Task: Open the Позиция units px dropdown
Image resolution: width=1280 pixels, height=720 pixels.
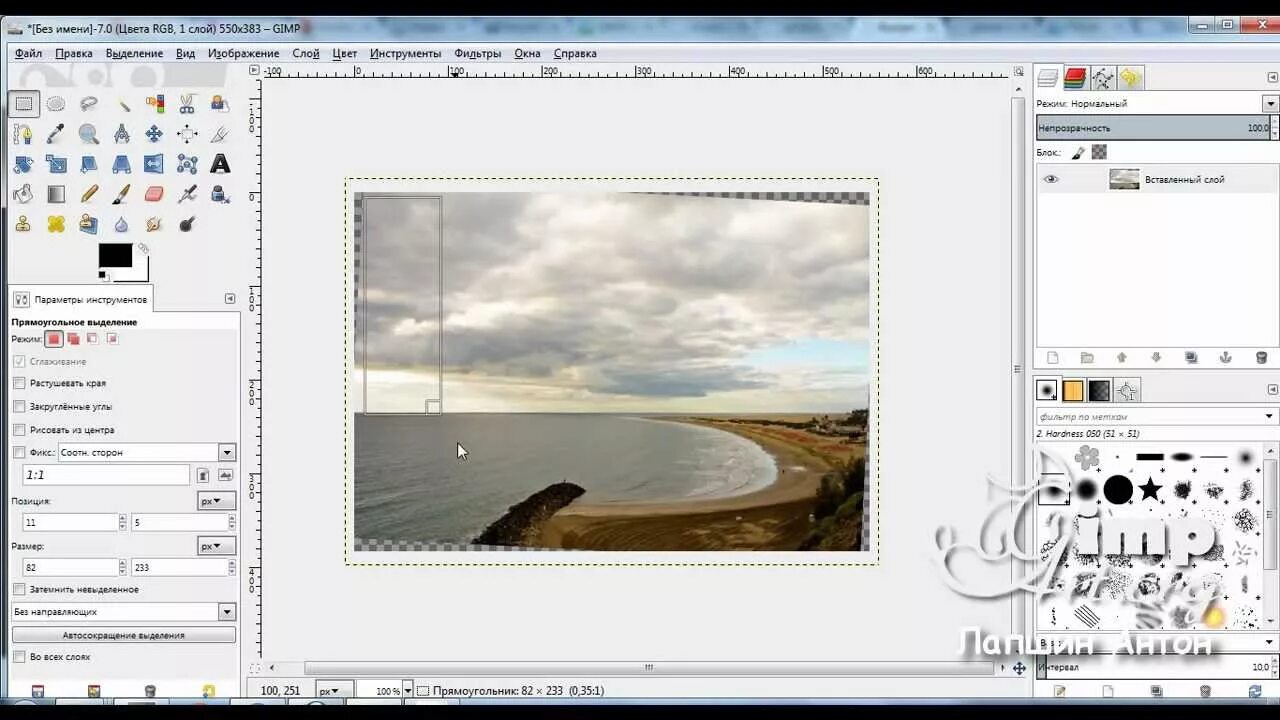Action: [216, 501]
